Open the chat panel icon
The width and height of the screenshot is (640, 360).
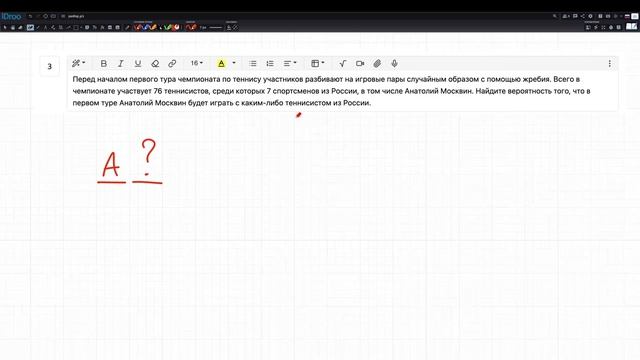point(575,16)
